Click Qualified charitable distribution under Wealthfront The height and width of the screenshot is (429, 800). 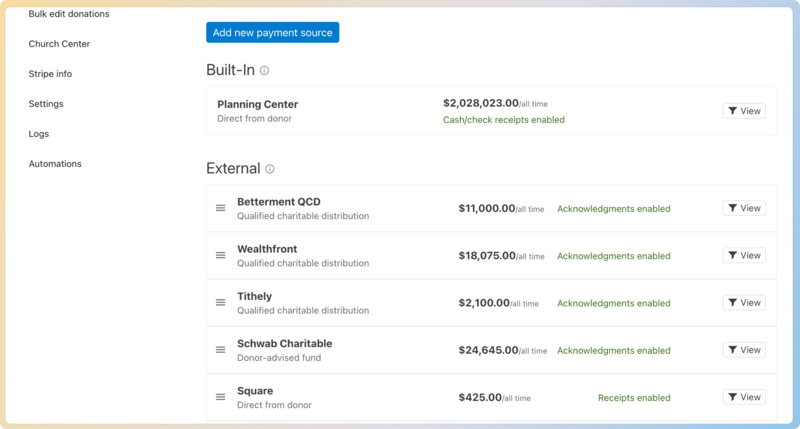coord(303,263)
